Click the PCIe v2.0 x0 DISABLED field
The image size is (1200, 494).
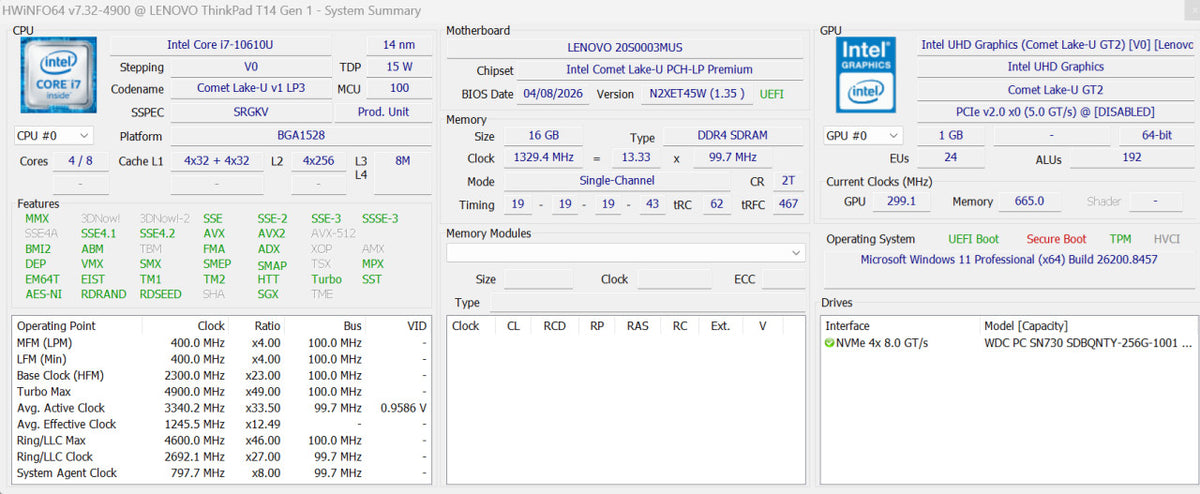[1055, 112]
